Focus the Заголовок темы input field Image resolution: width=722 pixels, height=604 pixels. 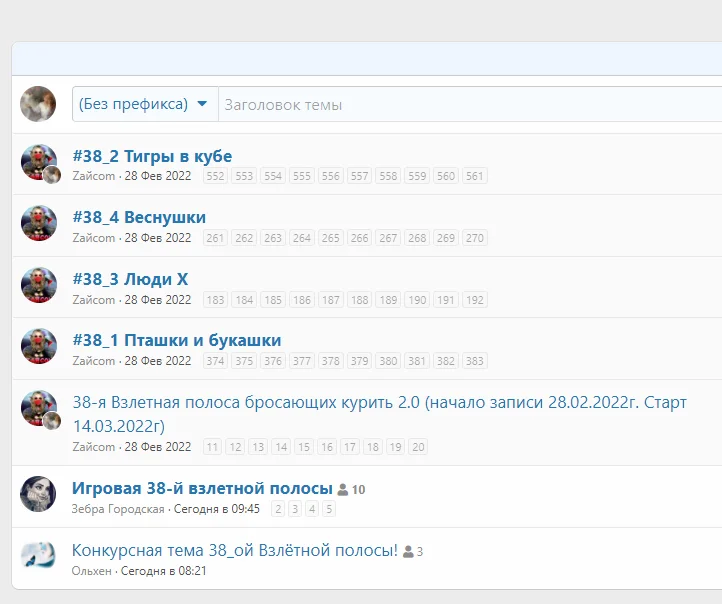(470, 104)
